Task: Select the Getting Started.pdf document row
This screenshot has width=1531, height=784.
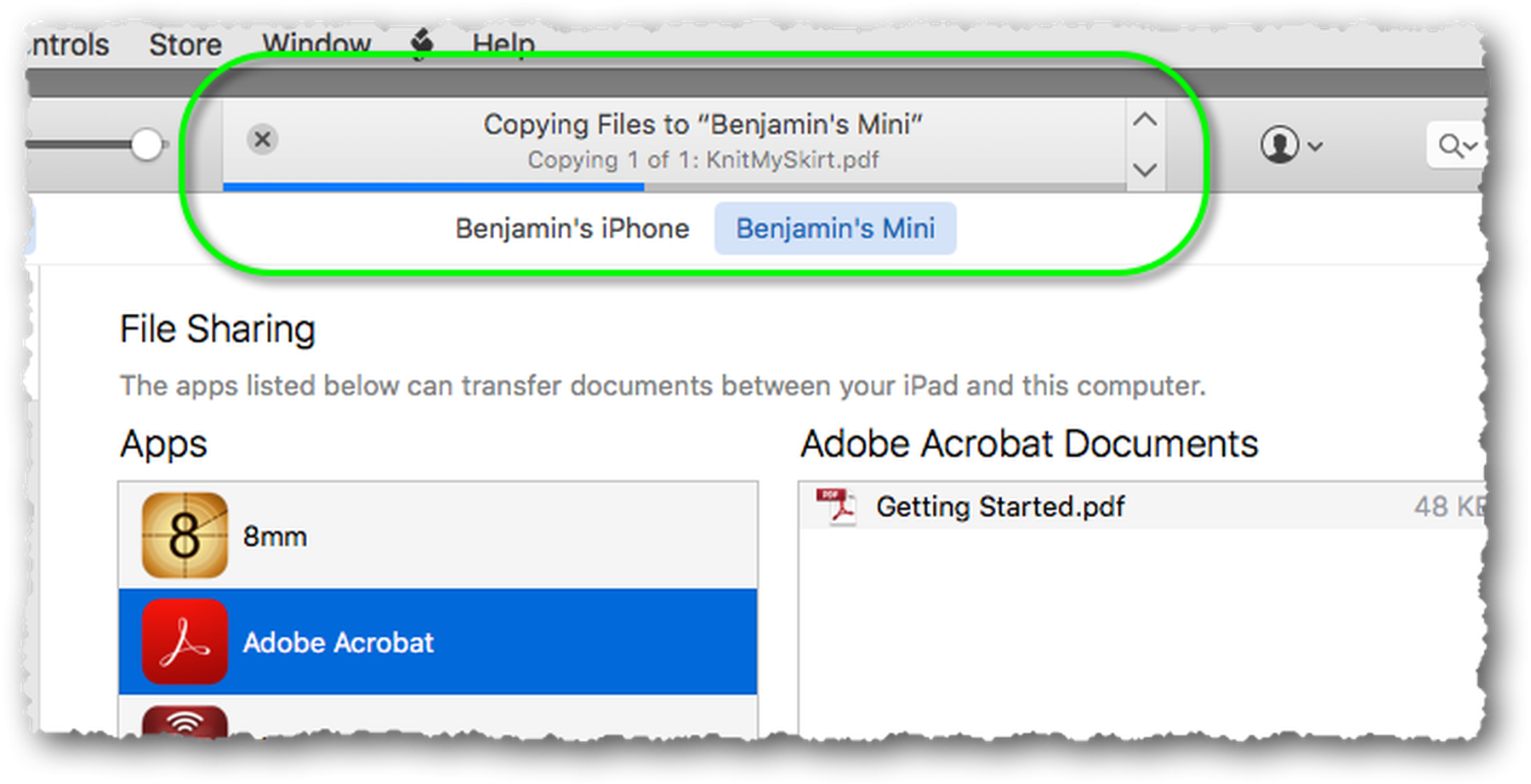Action: pos(1142,507)
